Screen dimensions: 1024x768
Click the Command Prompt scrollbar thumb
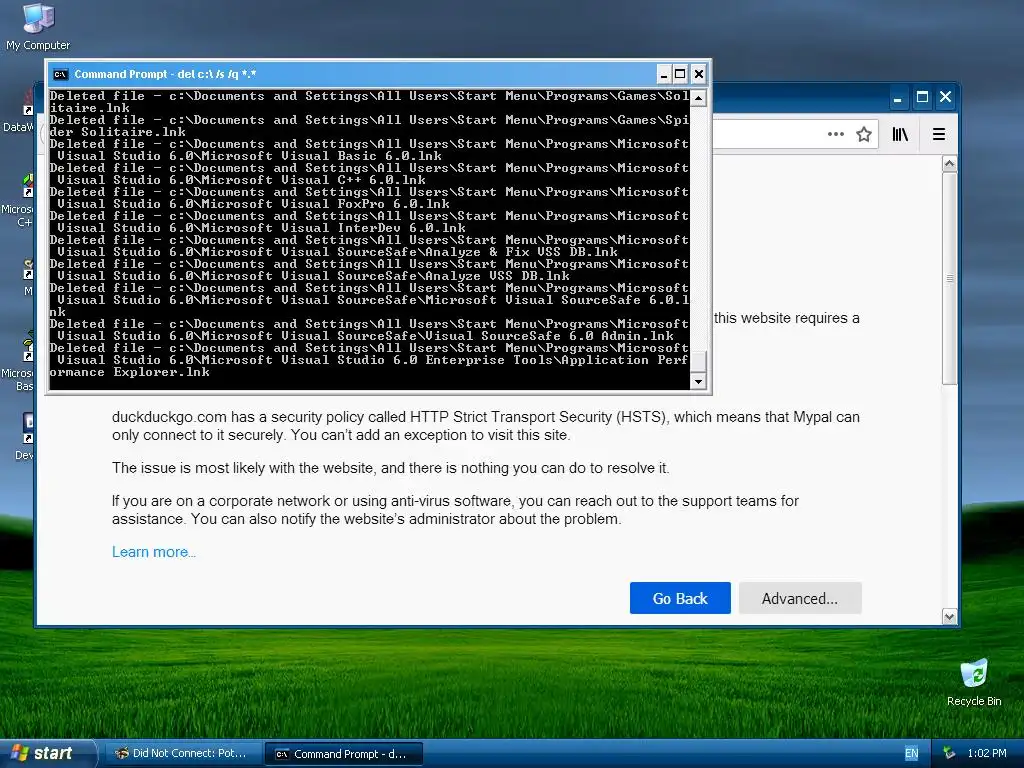[x=698, y=362]
